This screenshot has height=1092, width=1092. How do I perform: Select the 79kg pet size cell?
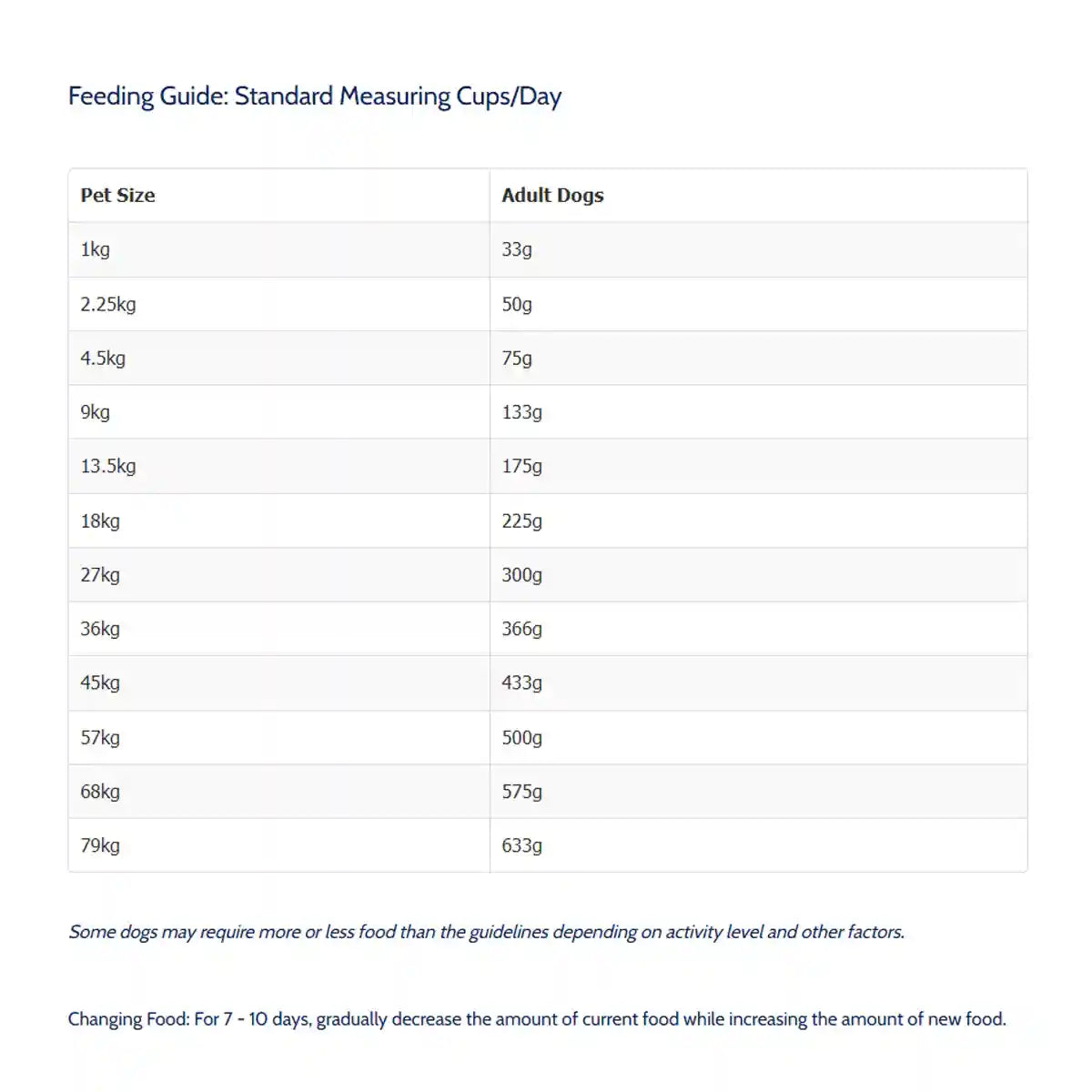(100, 845)
